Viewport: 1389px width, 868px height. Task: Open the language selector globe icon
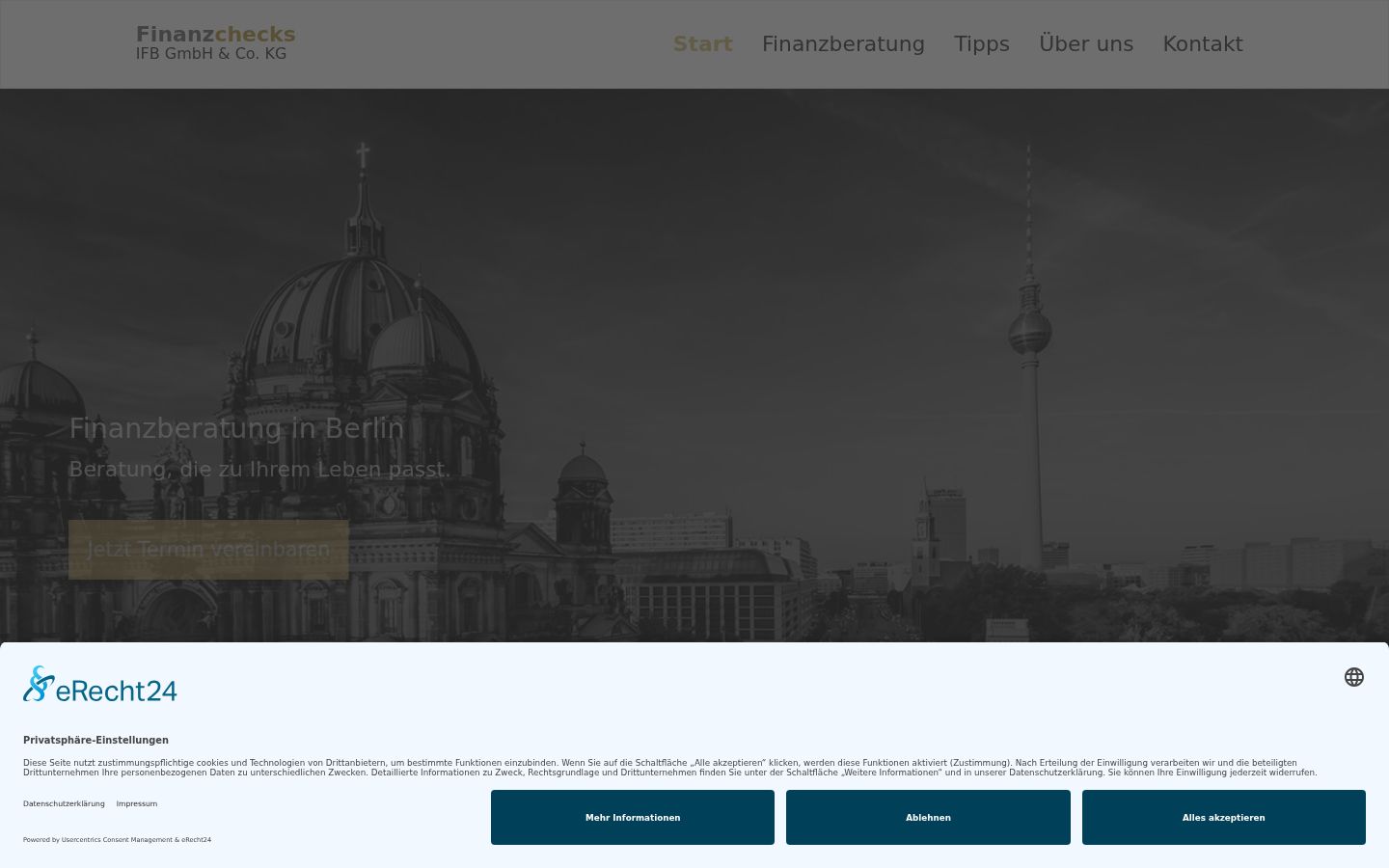[x=1354, y=677]
